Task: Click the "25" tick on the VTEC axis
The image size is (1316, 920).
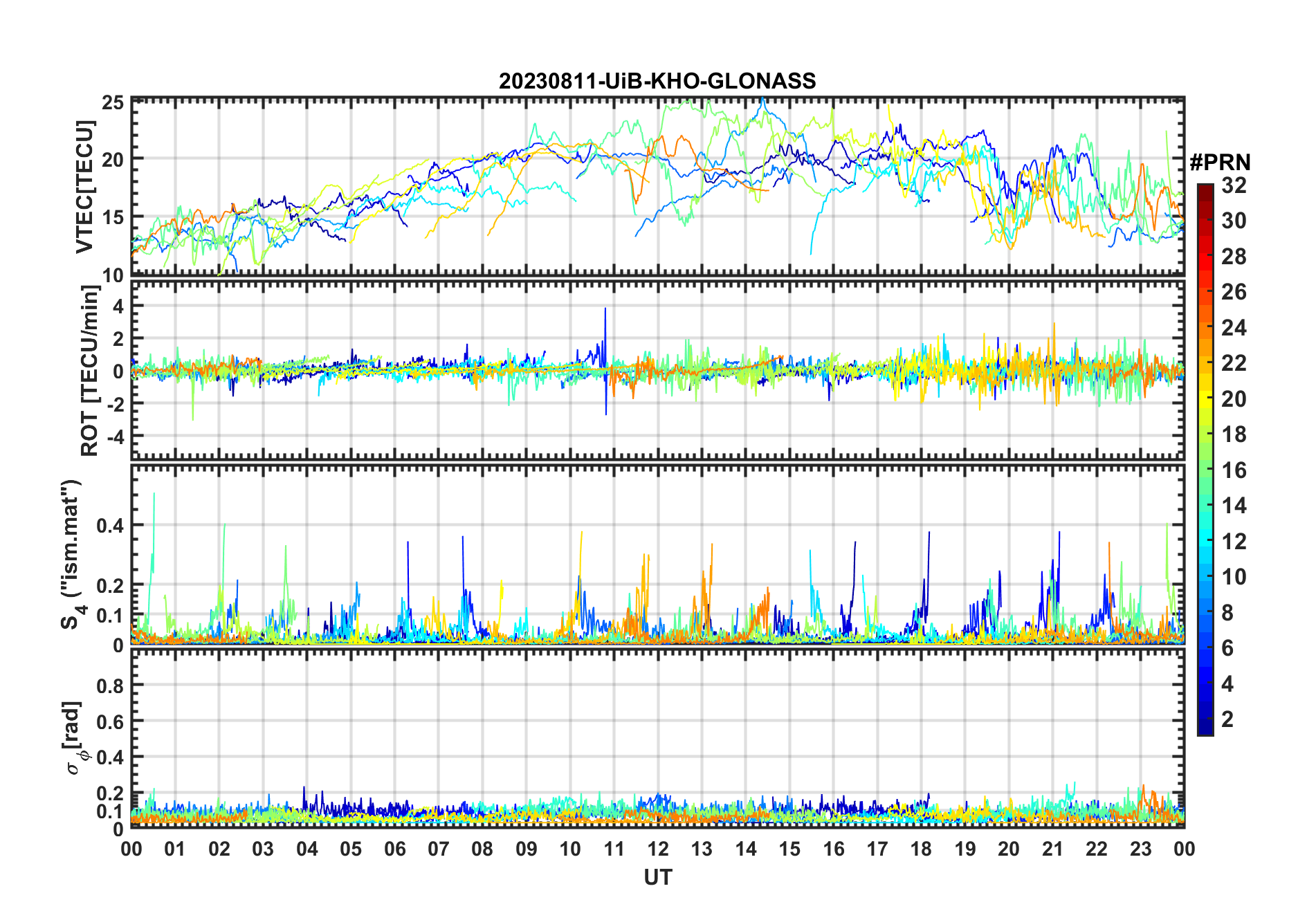Action: (x=113, y=103)
